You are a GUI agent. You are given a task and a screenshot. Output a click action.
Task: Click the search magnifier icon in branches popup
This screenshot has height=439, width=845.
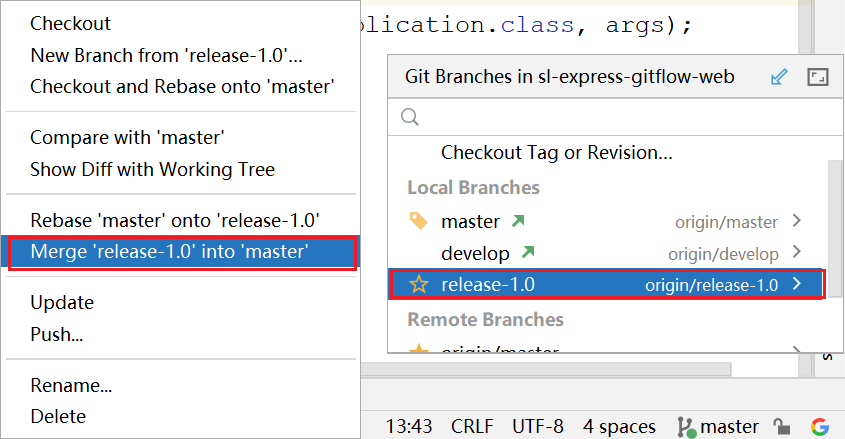tap(410, 117)
